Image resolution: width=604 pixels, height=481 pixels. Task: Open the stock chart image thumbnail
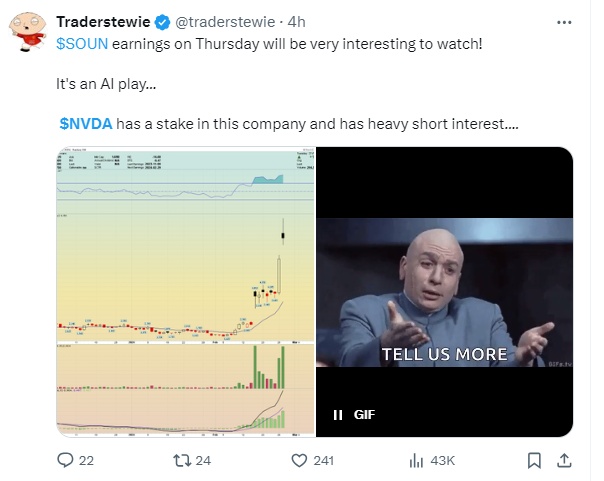tap(186, 292)
